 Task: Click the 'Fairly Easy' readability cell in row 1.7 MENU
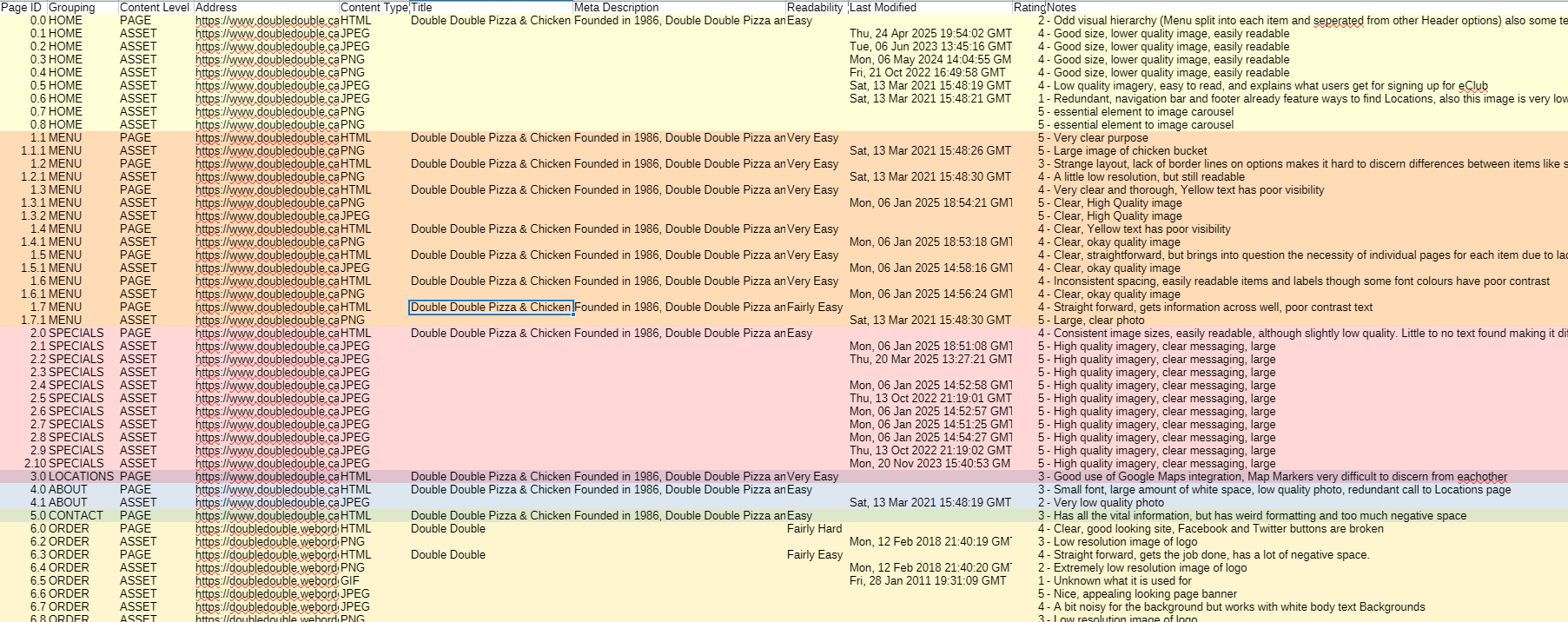(x=814, y=307)
